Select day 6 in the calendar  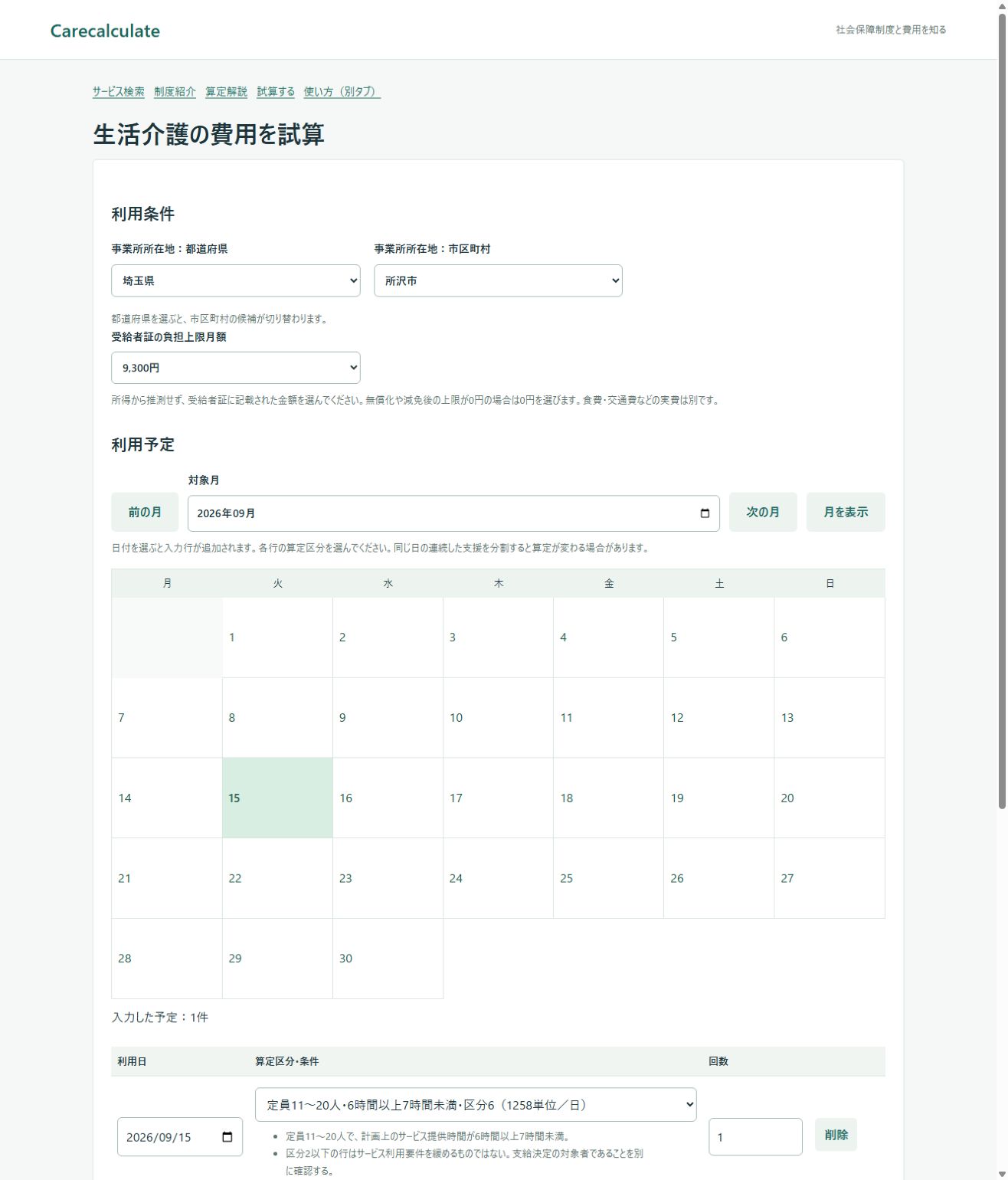click(x=830, y=638)
